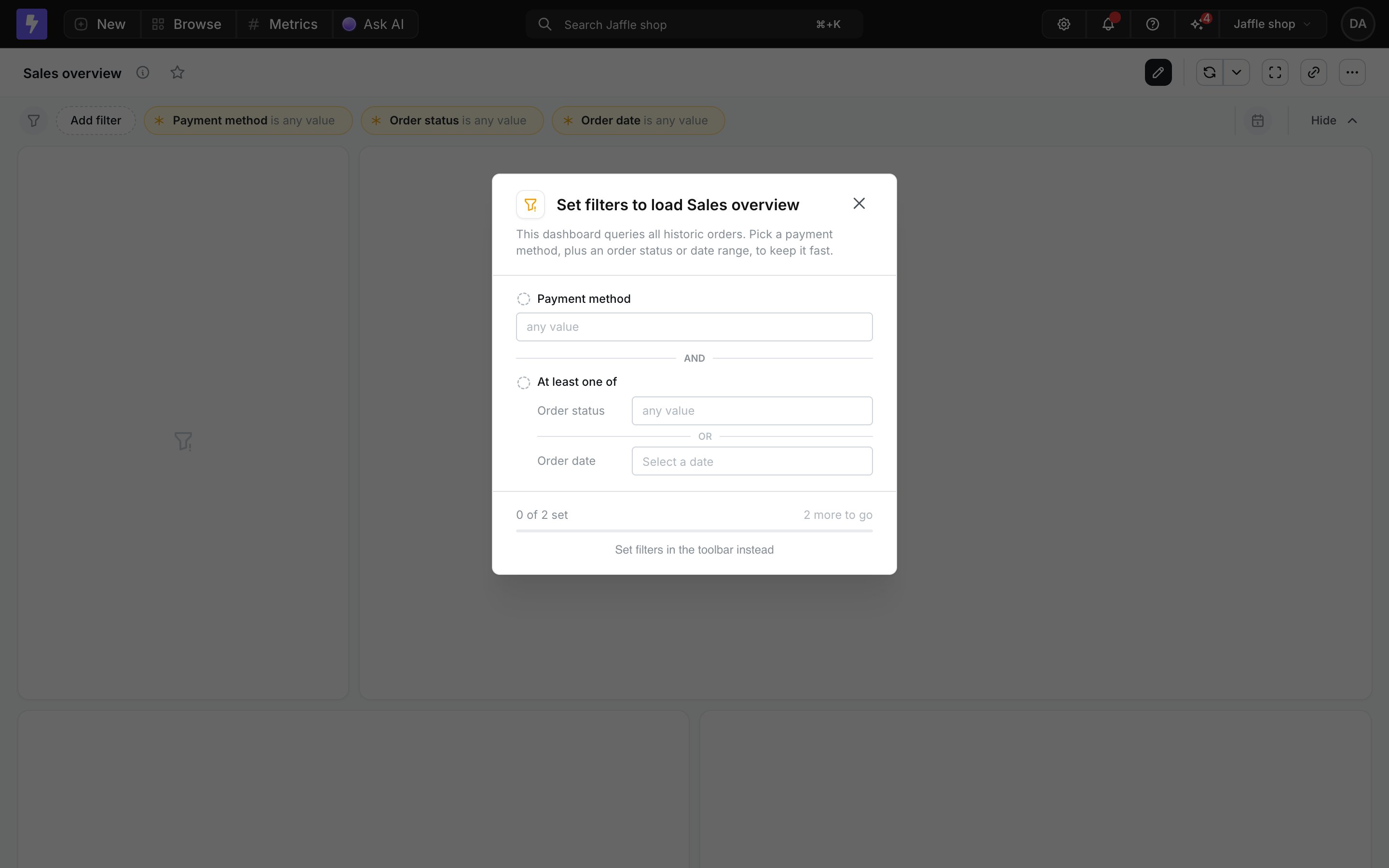Copy dashboard link icon
This screenshot has height=868, width=1389.
point(1313,72)
